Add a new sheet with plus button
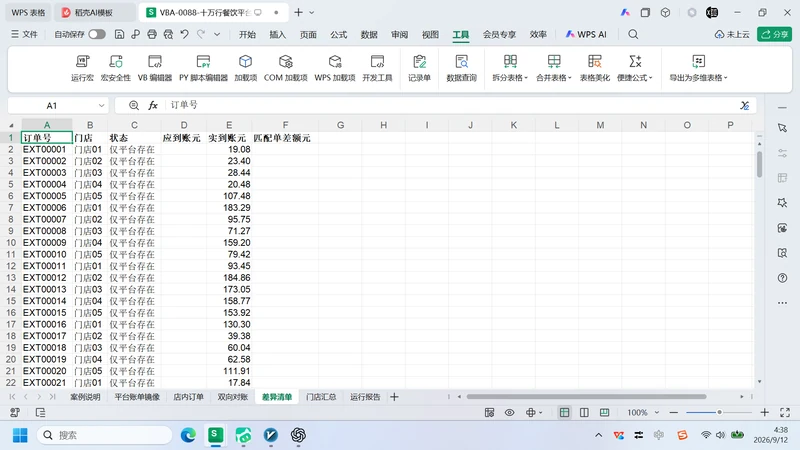Image resolution: width=800 pixels, height=450 pixels. 394,396
